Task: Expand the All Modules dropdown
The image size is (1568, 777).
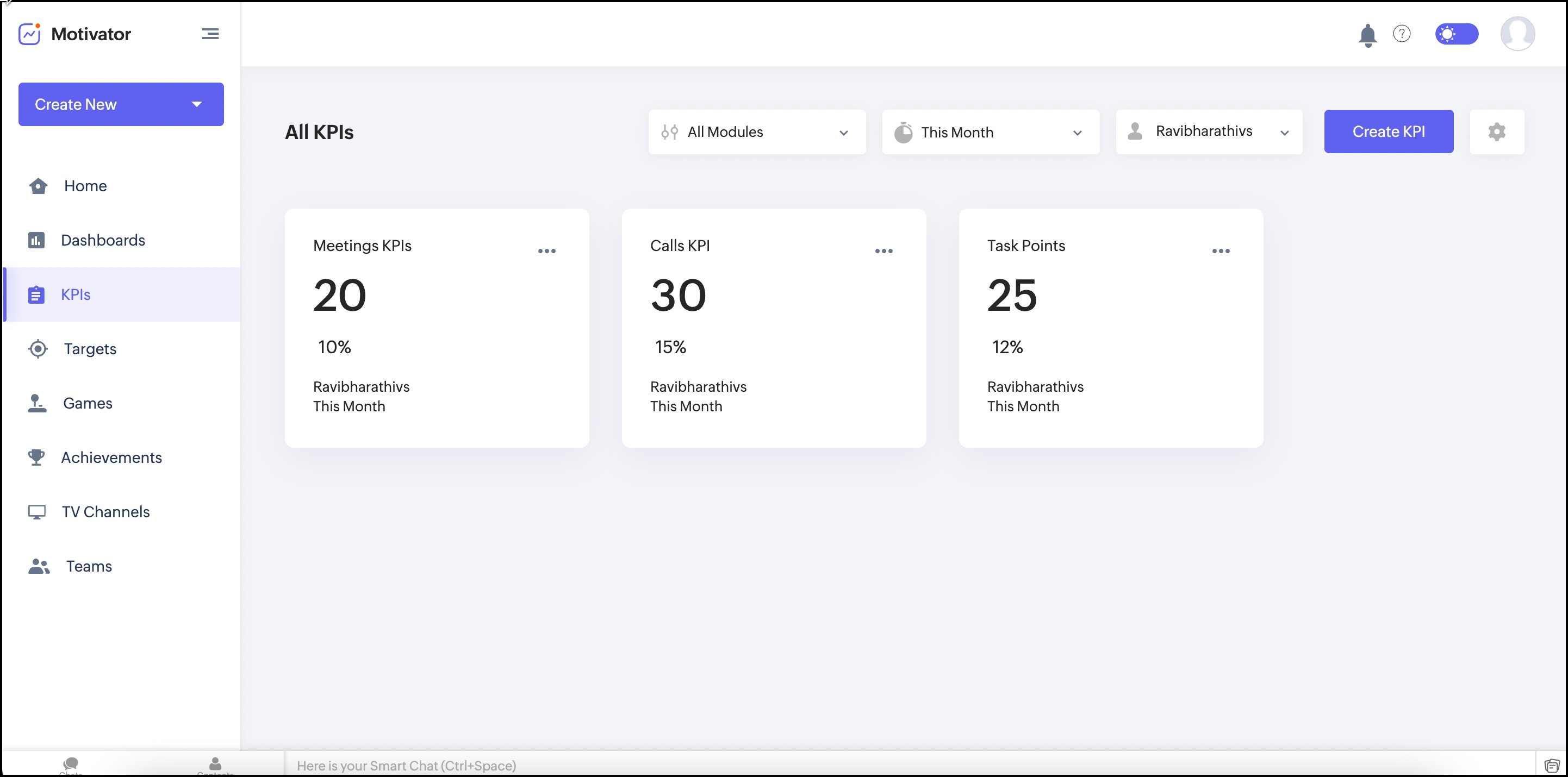Action: (756, 132)
